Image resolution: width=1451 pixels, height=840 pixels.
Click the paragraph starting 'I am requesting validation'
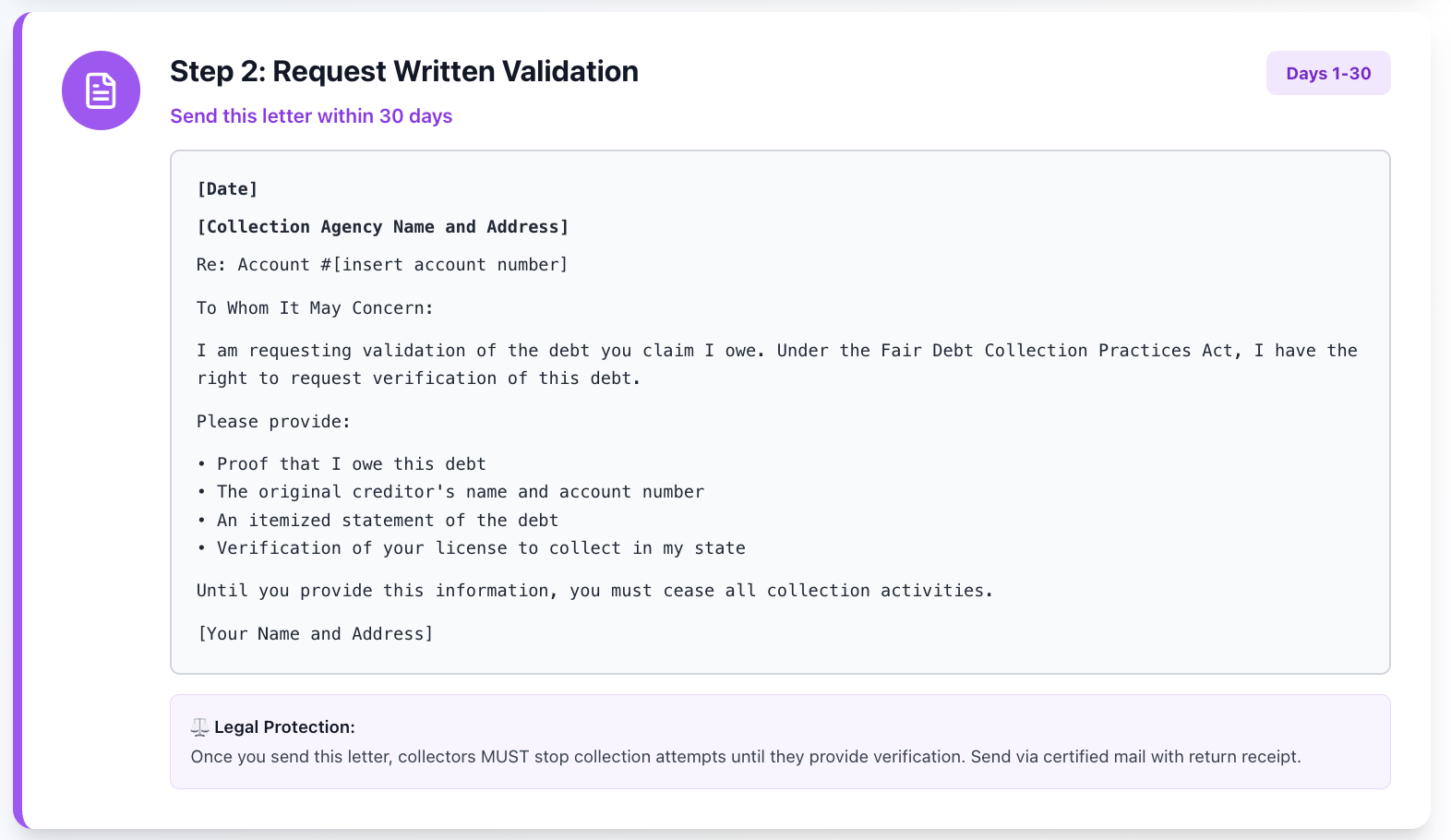point(777,365)
